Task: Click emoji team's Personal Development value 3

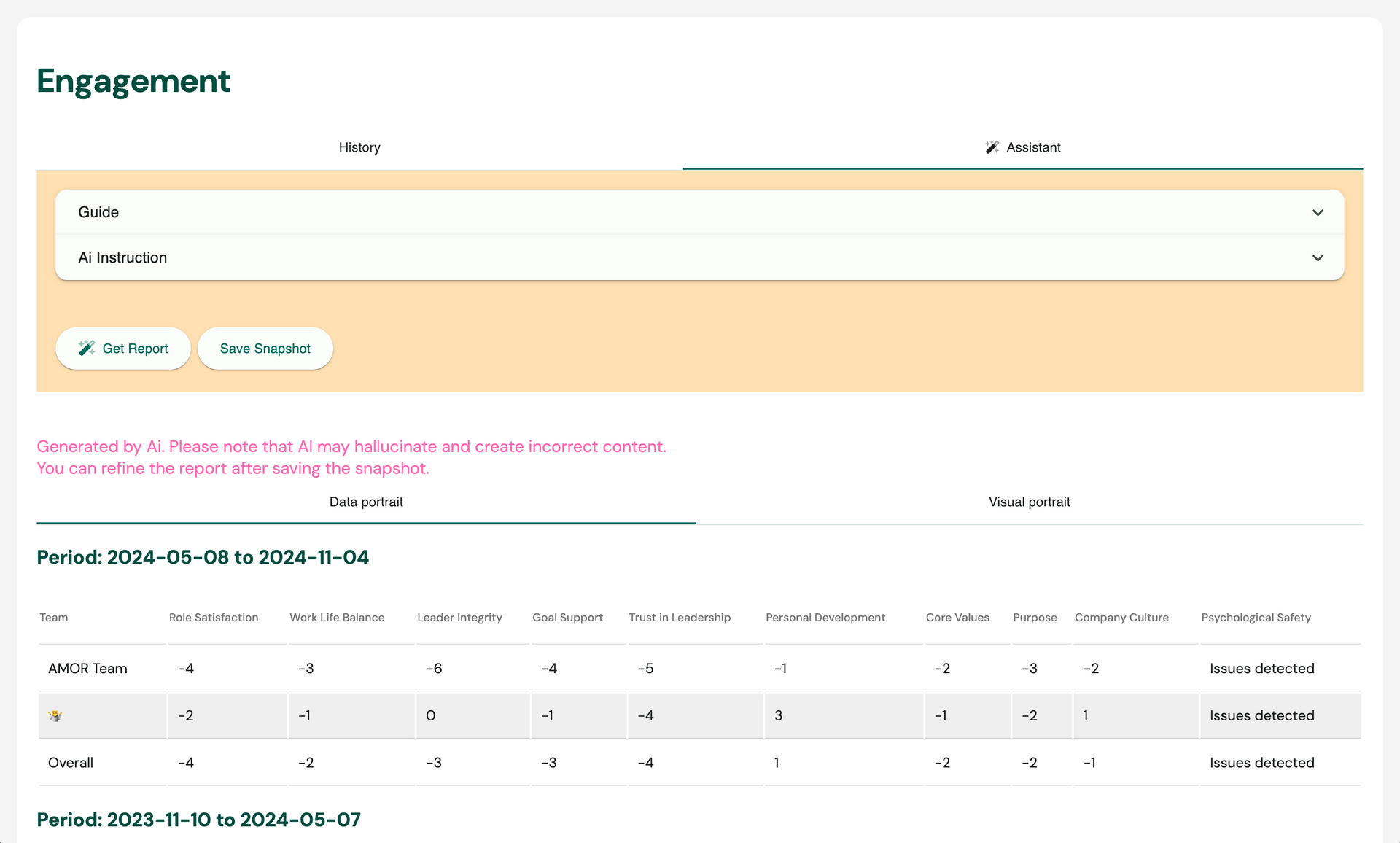Action: tap(778, 716)
